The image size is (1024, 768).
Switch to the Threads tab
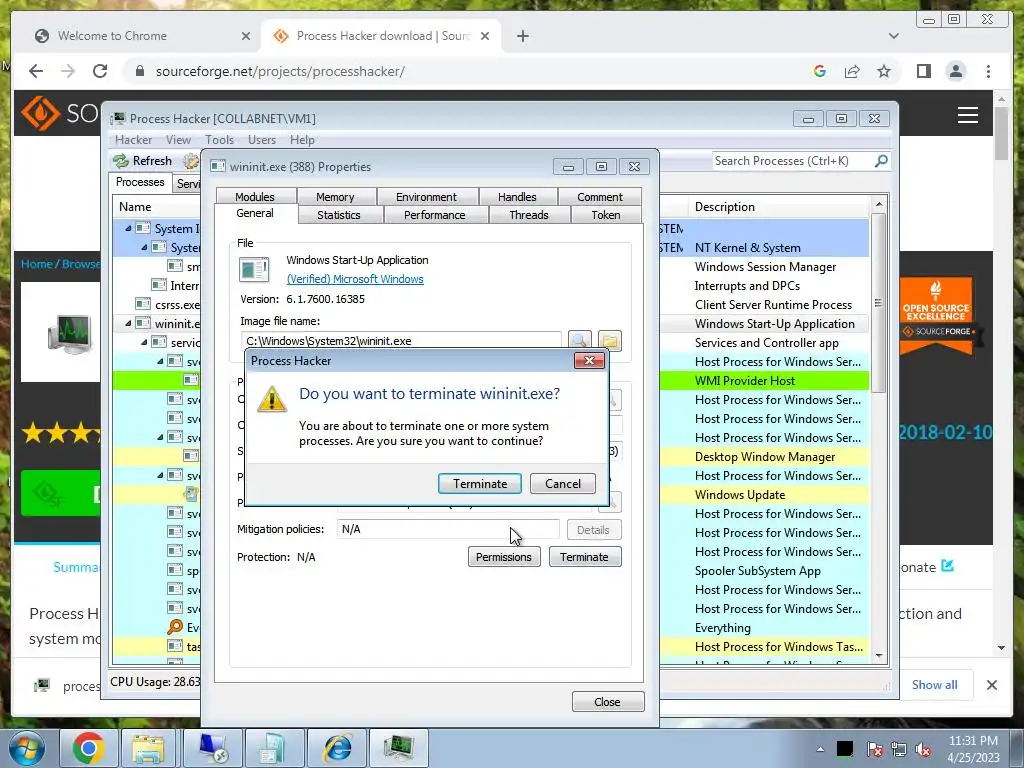[528, 215]
